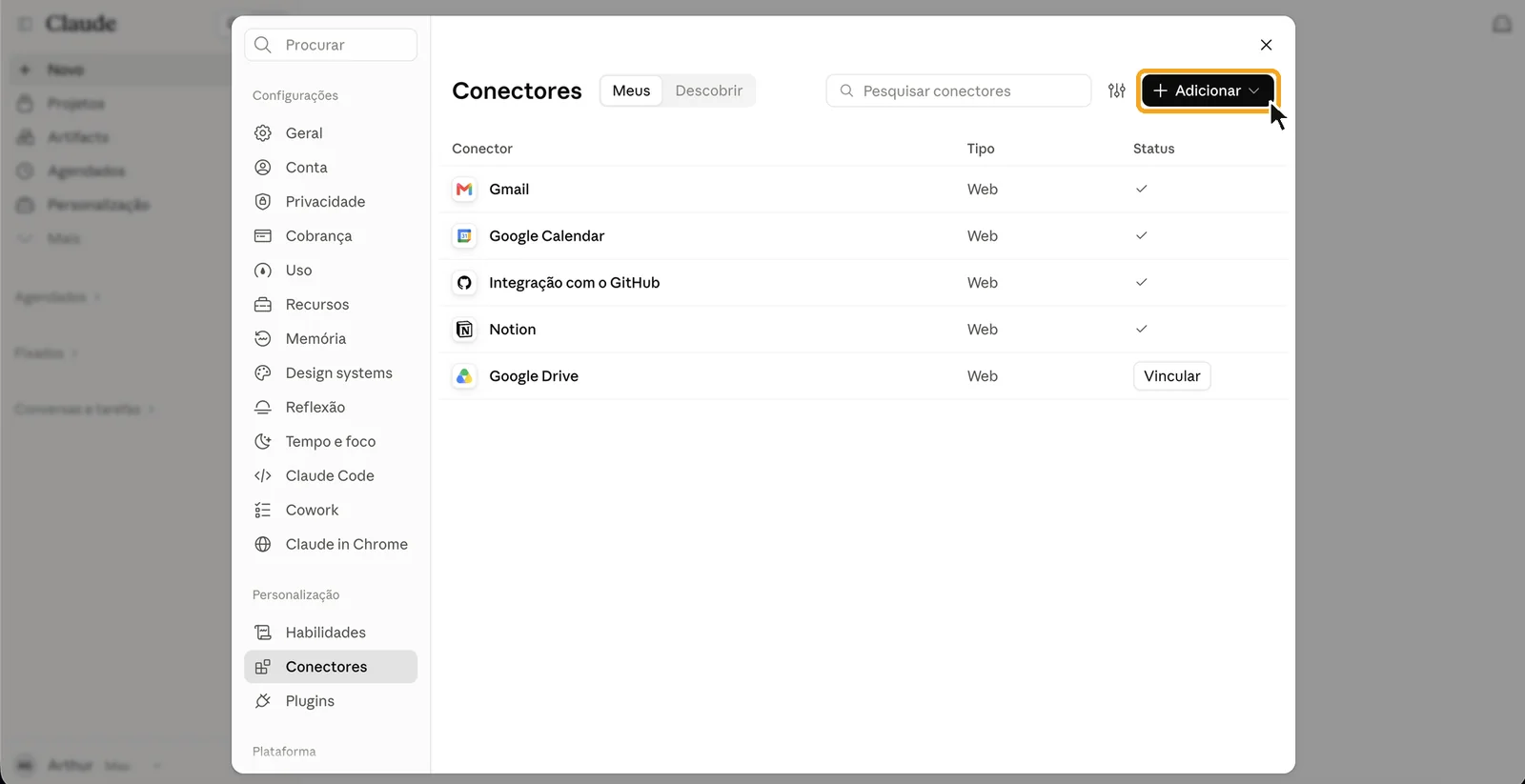Viewport: 1525px width, 784px height.
Task: Go to Recursos settings
Action: 331,305
